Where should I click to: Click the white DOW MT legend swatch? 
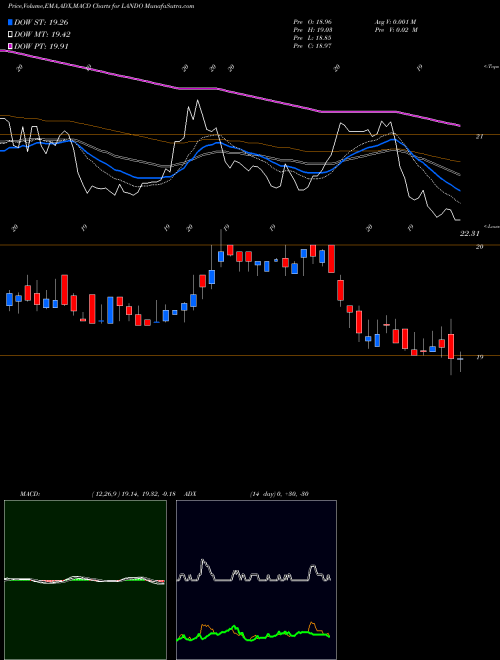point(10,35)
